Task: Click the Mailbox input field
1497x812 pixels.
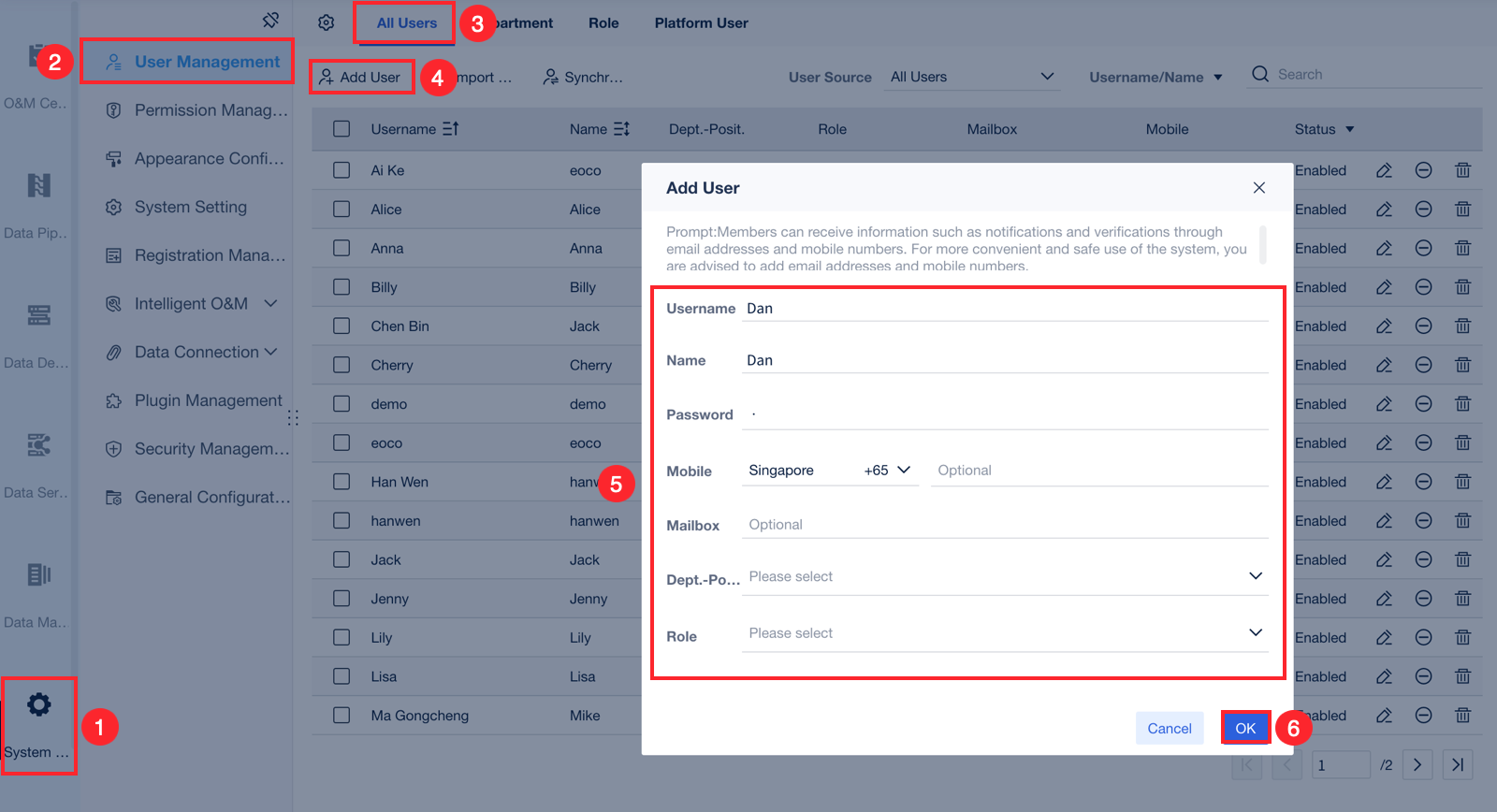Action: (1005, 525)
